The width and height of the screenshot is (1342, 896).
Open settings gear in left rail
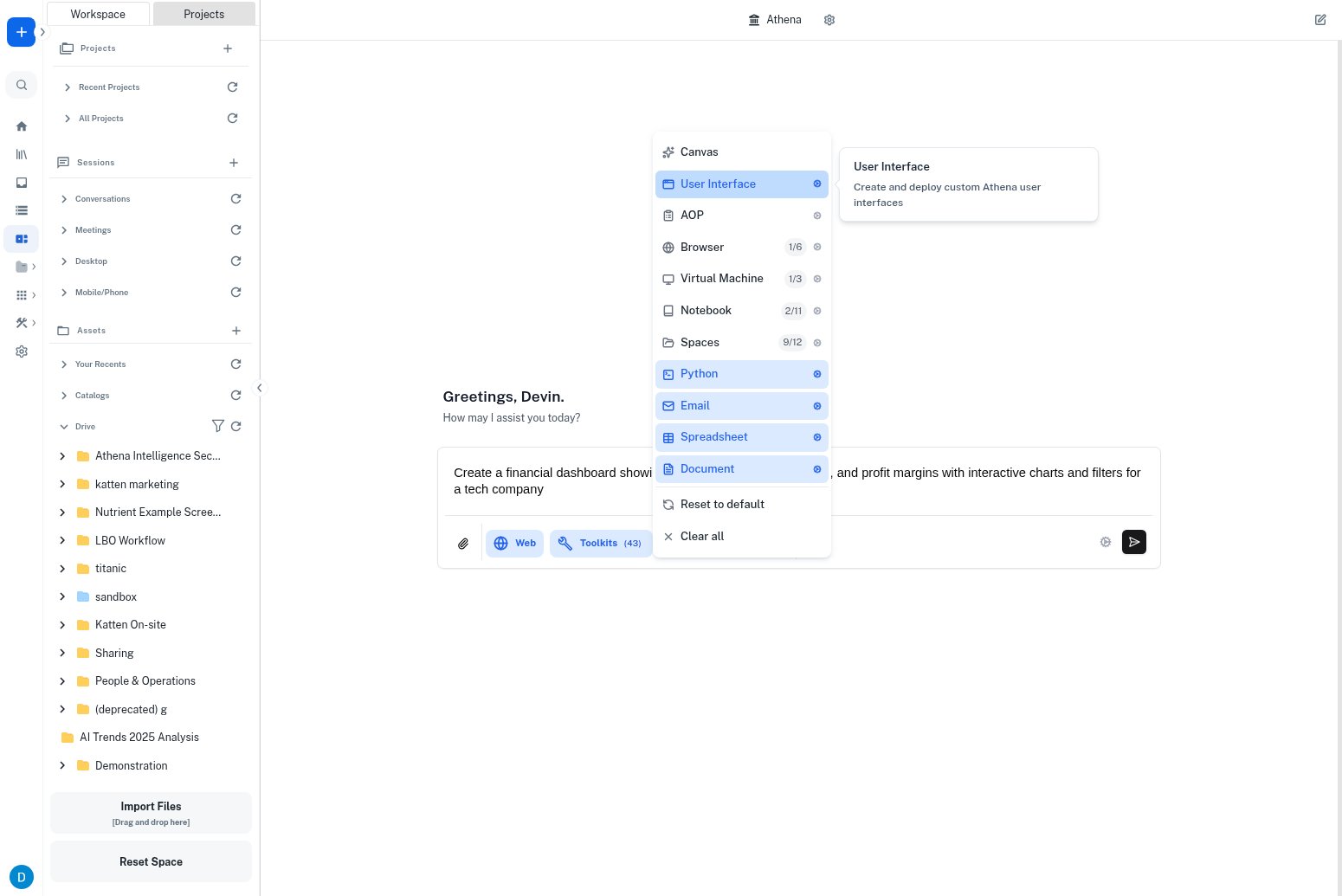click(22, 351)
